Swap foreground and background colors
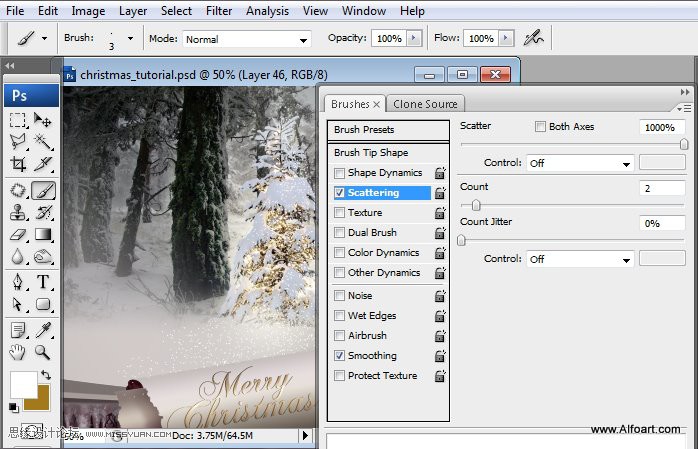The height and width of the screenshot is (449, 698). pos(45,375)
